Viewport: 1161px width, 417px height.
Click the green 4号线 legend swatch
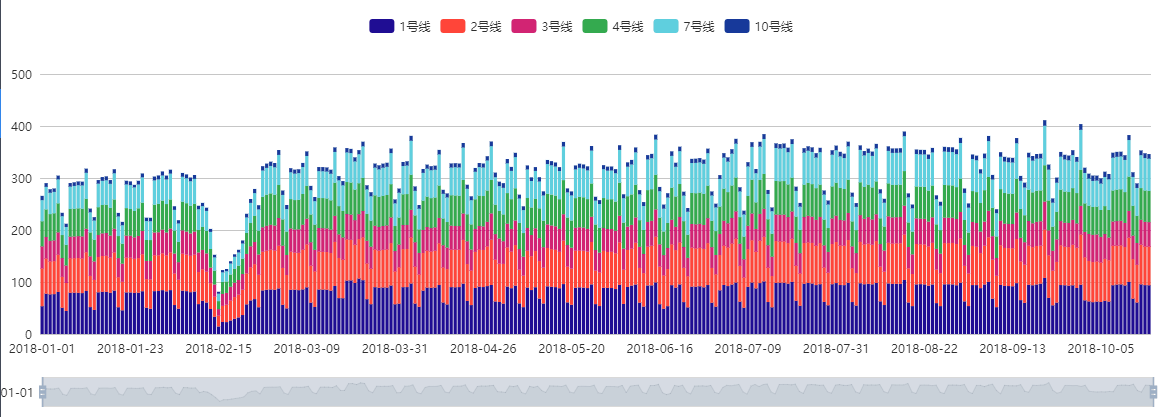[x=594, y=27]
